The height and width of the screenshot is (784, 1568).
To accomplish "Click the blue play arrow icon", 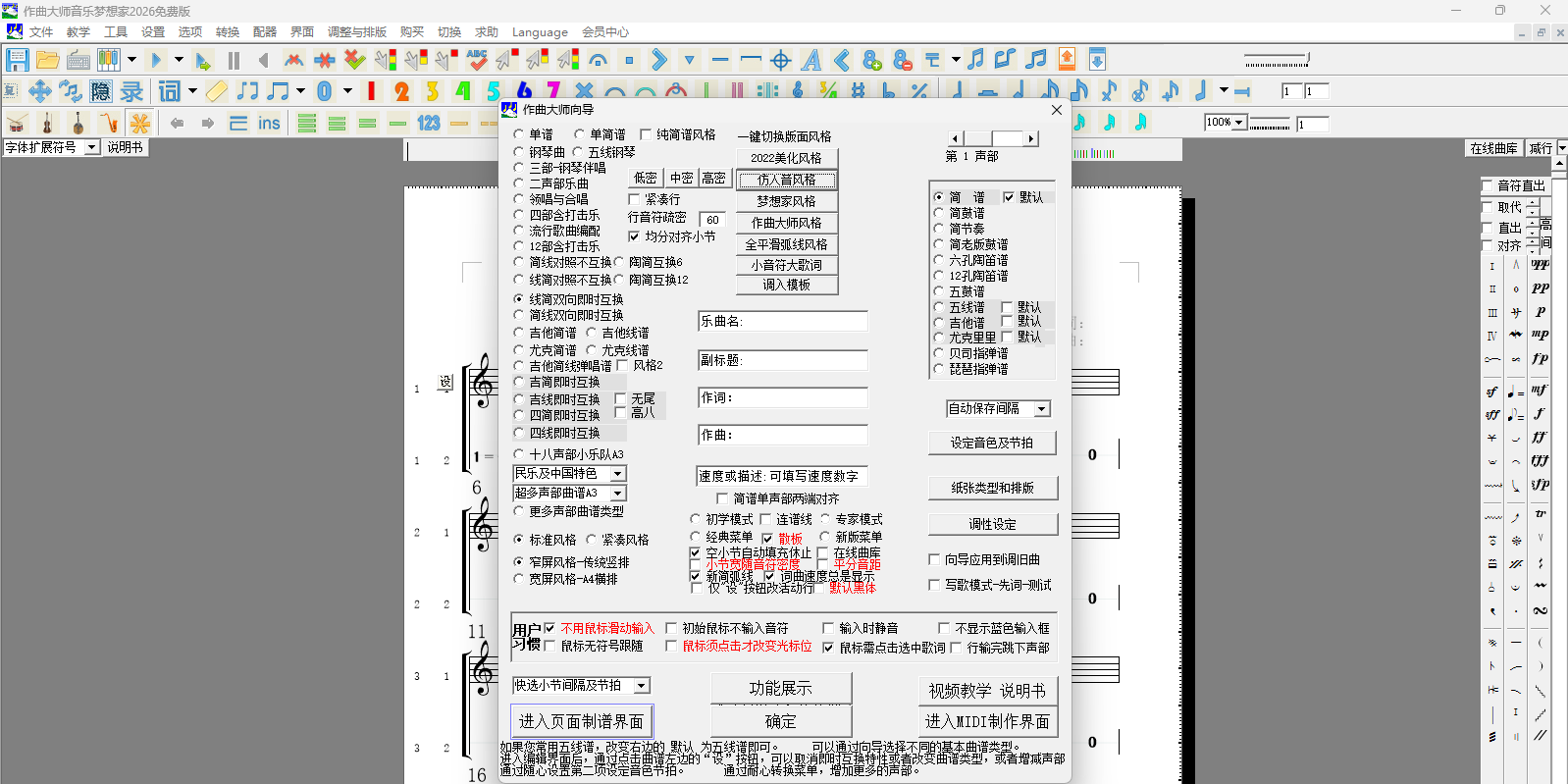I will [x=156, y=60].
